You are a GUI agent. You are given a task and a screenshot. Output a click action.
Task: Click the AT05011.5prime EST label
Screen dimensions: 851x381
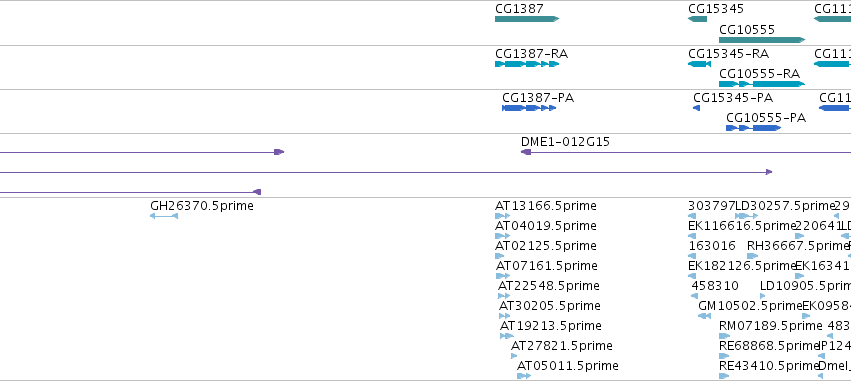pos(567,366)
